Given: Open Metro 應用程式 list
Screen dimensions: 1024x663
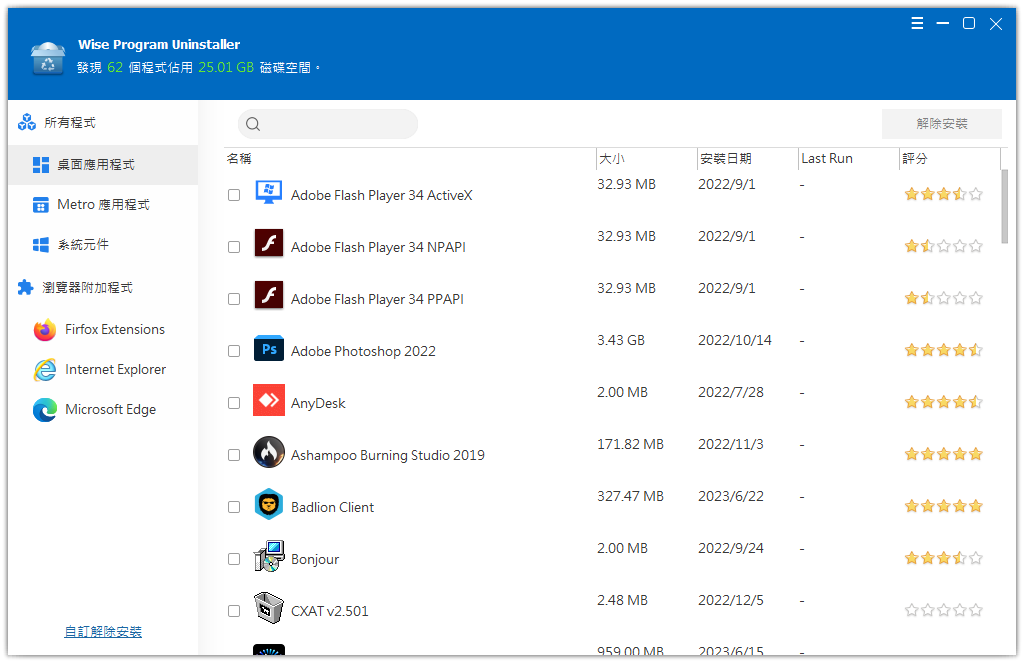Looking at the screenshot, I should coord(103,205).
